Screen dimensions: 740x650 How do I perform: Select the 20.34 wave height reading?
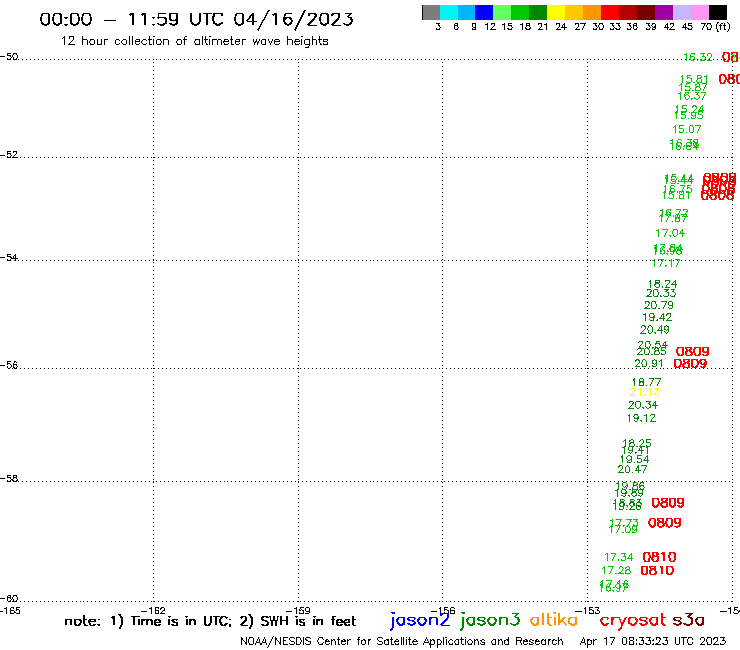click(x=643, y=405)
